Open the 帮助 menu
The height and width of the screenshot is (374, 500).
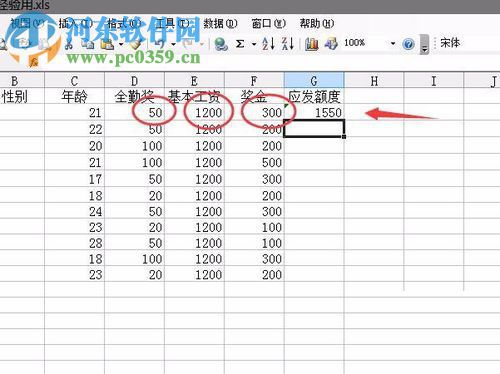coord(317,23)
